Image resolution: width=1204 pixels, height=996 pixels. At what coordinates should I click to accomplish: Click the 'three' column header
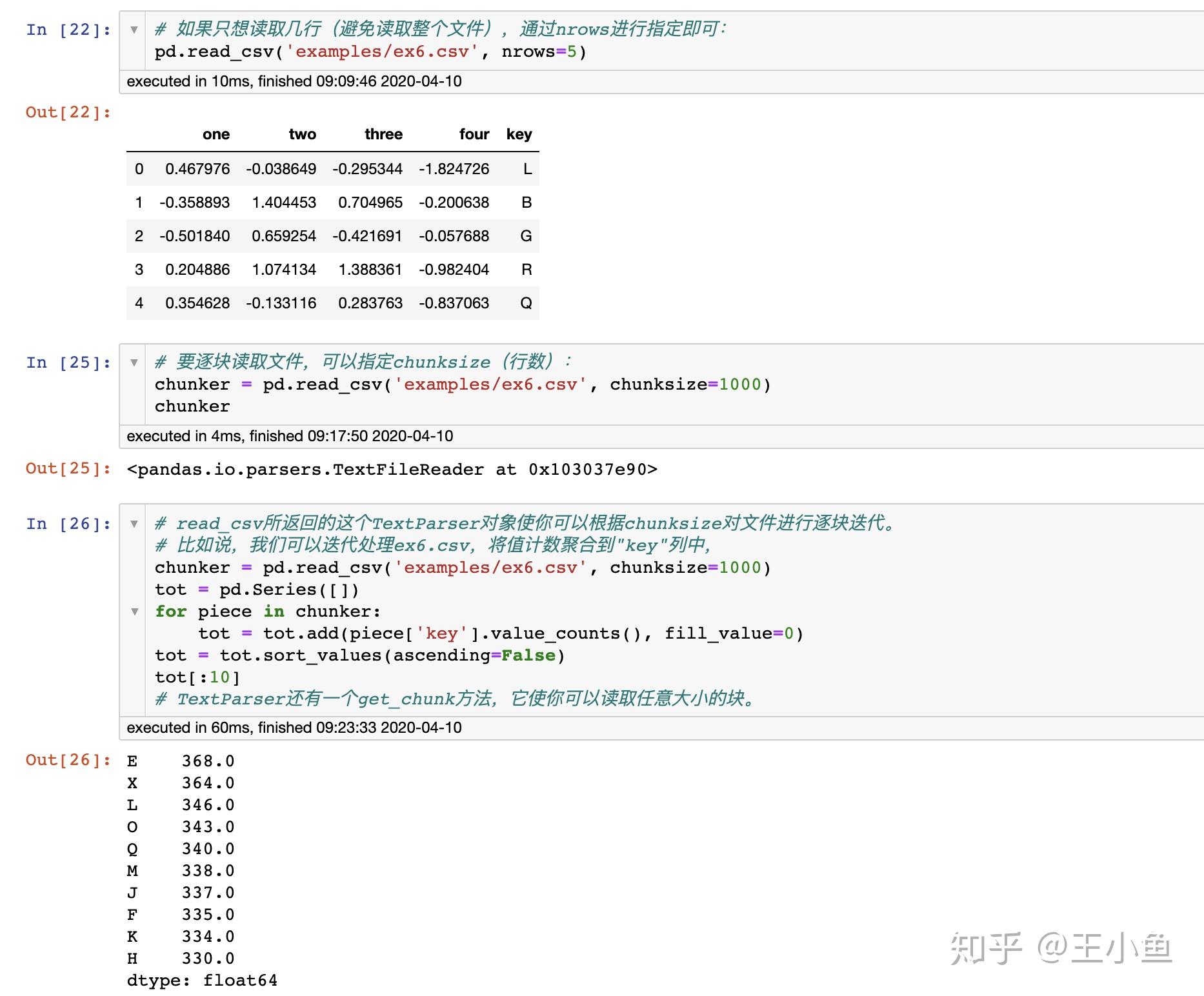tap(383, 134)
